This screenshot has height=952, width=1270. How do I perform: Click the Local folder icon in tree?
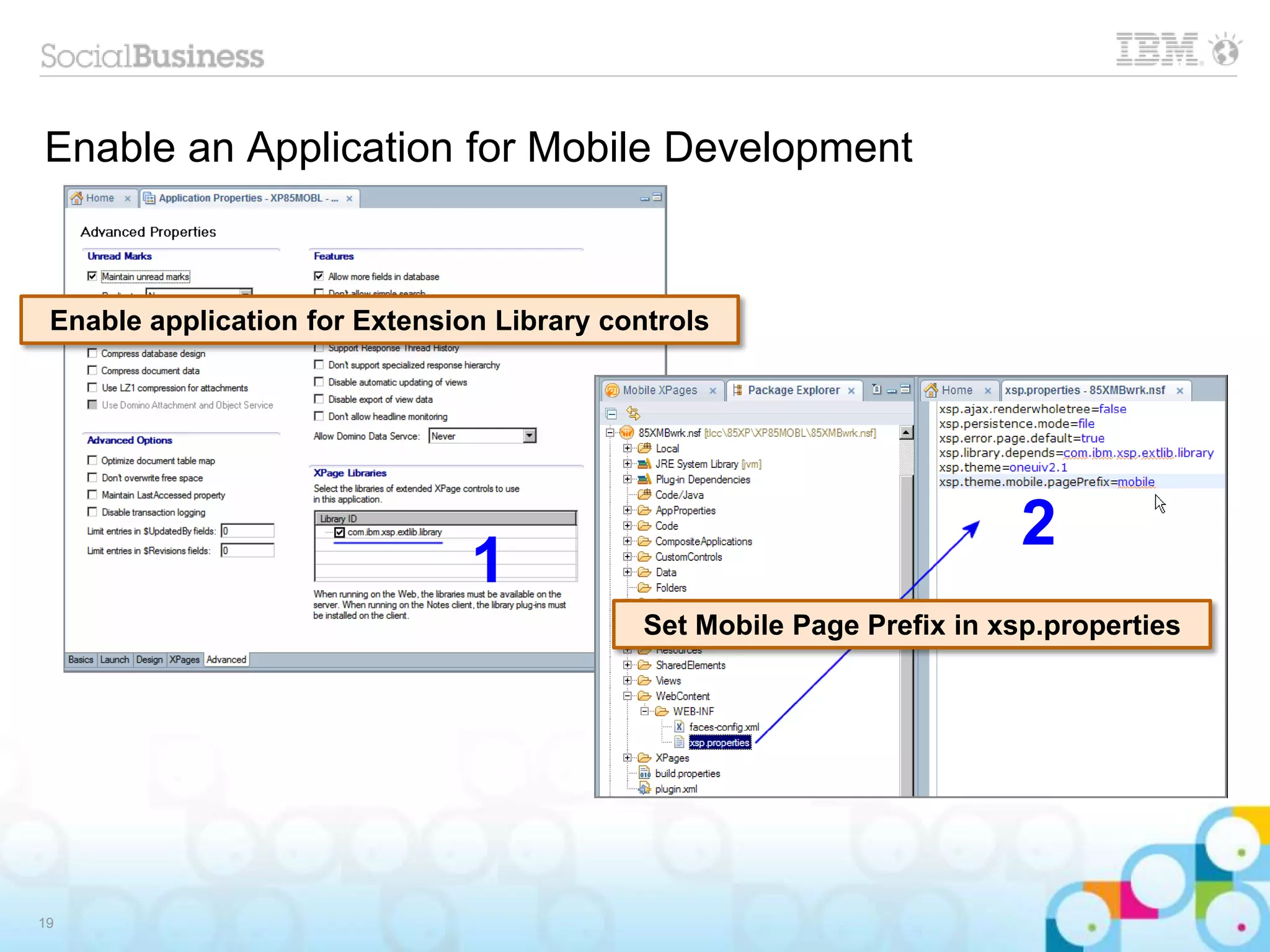(644, 448)
